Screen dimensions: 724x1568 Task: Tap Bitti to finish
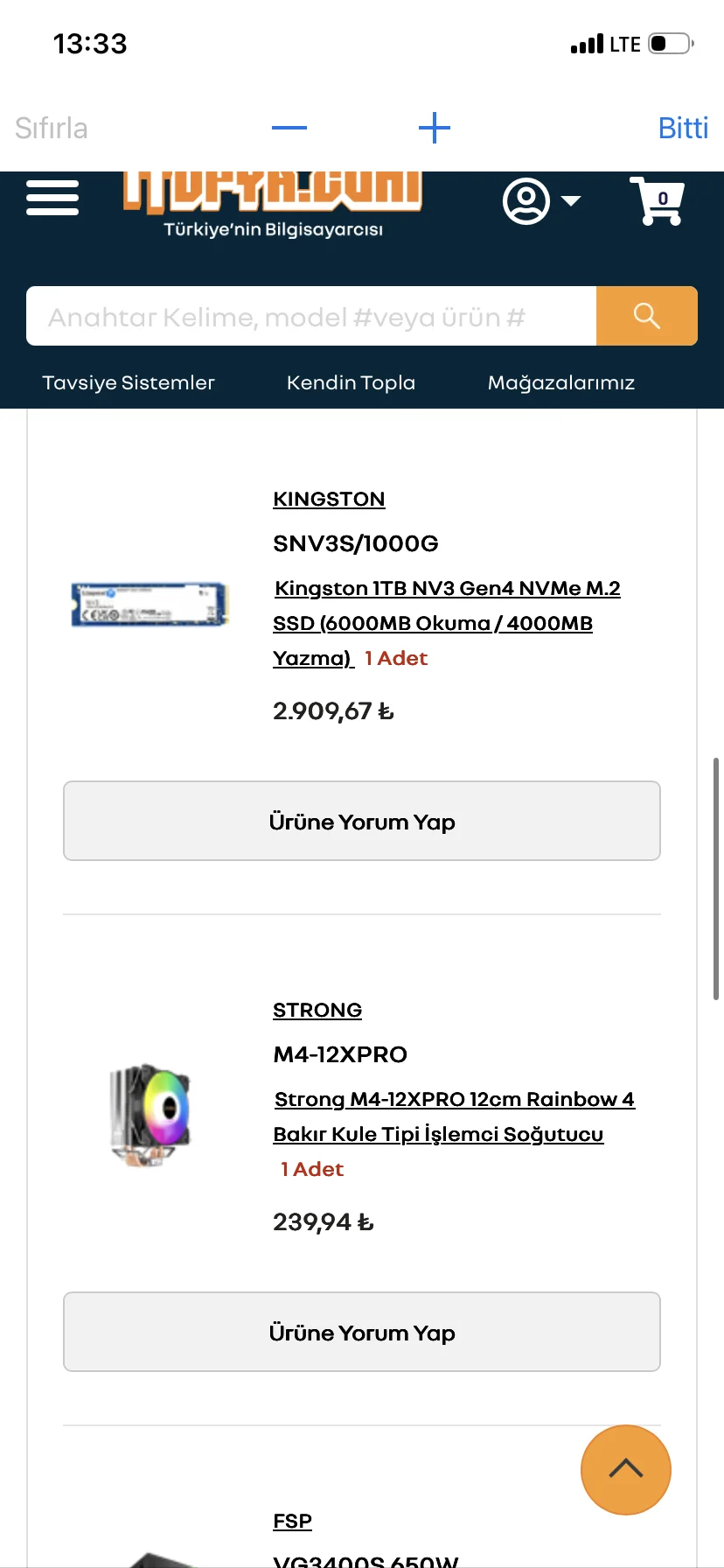(682, 128)
